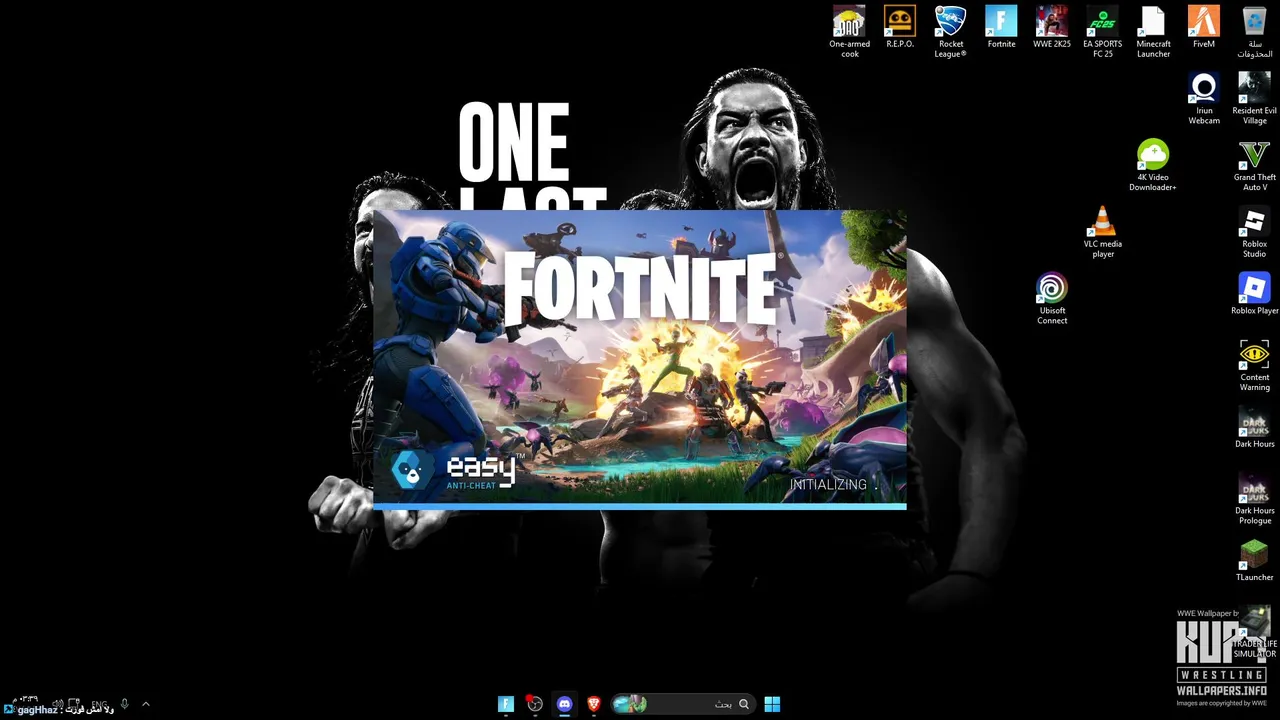1280x720 pixels.
Task: Select the Iriun Webcam shortcut
Action: tap(1204, 99)
